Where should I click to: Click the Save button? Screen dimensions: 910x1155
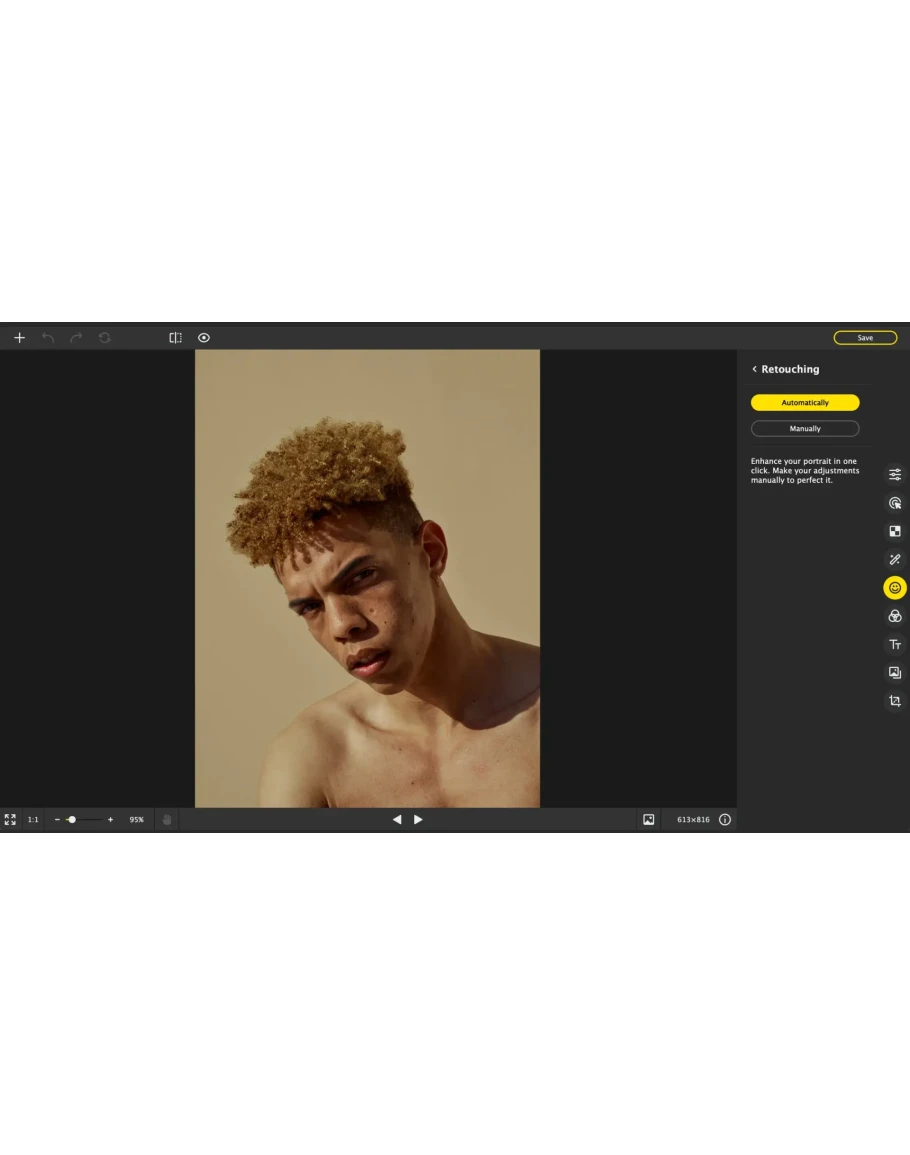865,338
